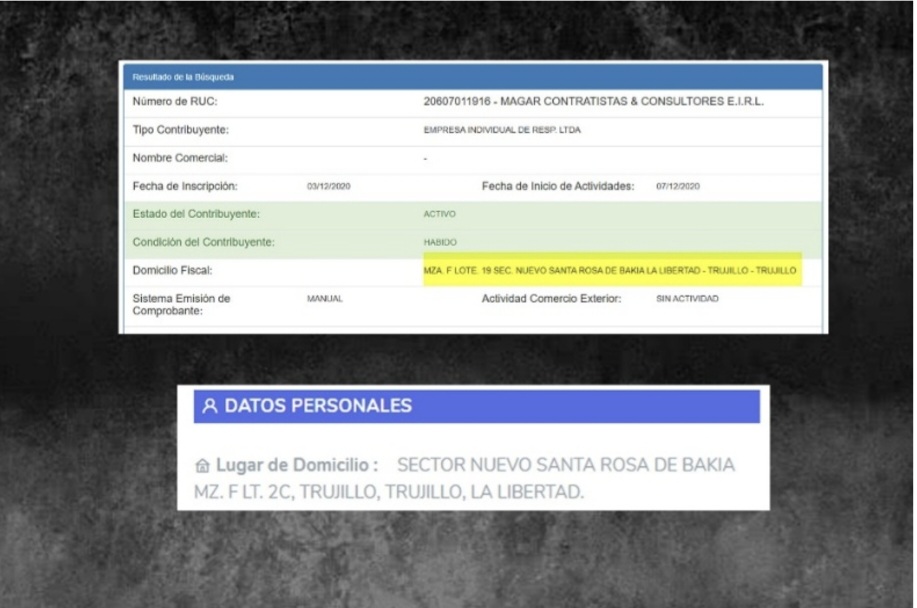
Task: Select the inscription date 03/12/2020
Action: (328, 187)
